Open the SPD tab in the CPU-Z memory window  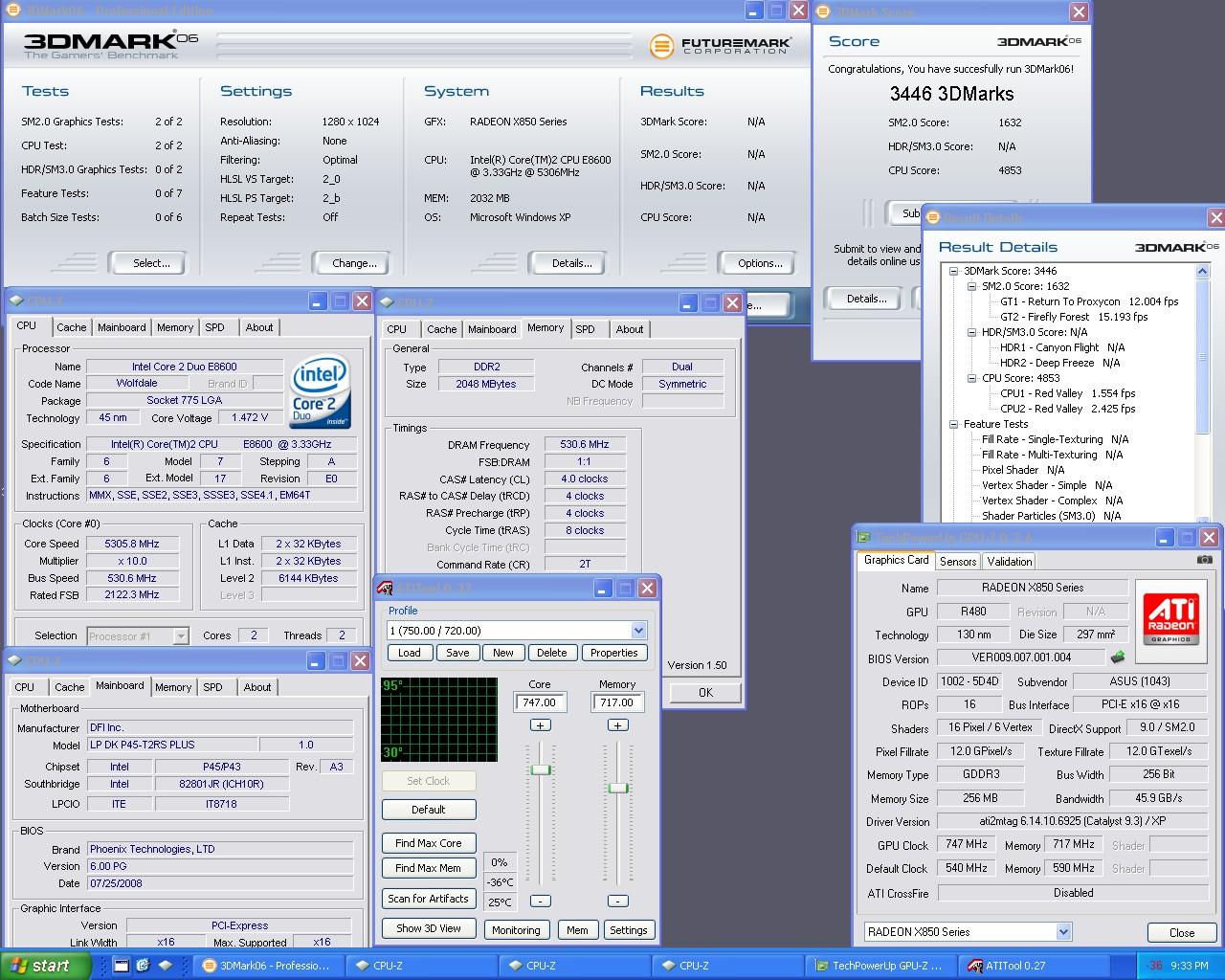click(x=586, y=329)
